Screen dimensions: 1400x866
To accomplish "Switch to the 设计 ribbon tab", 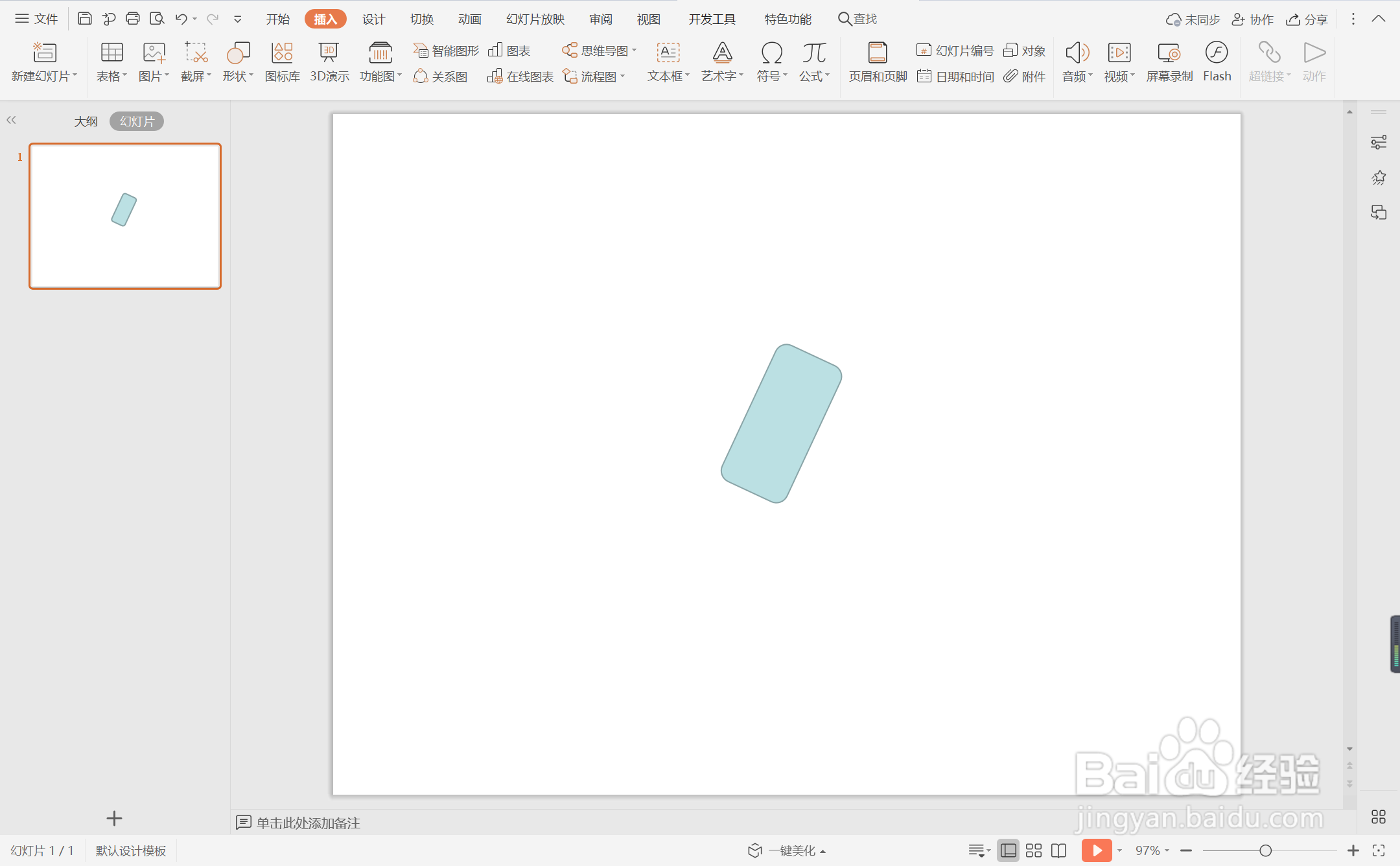I will [x=373, y=19].
